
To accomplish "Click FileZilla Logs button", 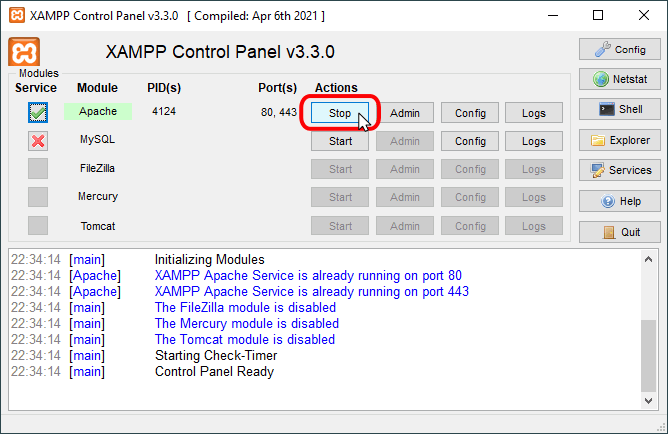I will pyautogui.click(x=534, y=169).
